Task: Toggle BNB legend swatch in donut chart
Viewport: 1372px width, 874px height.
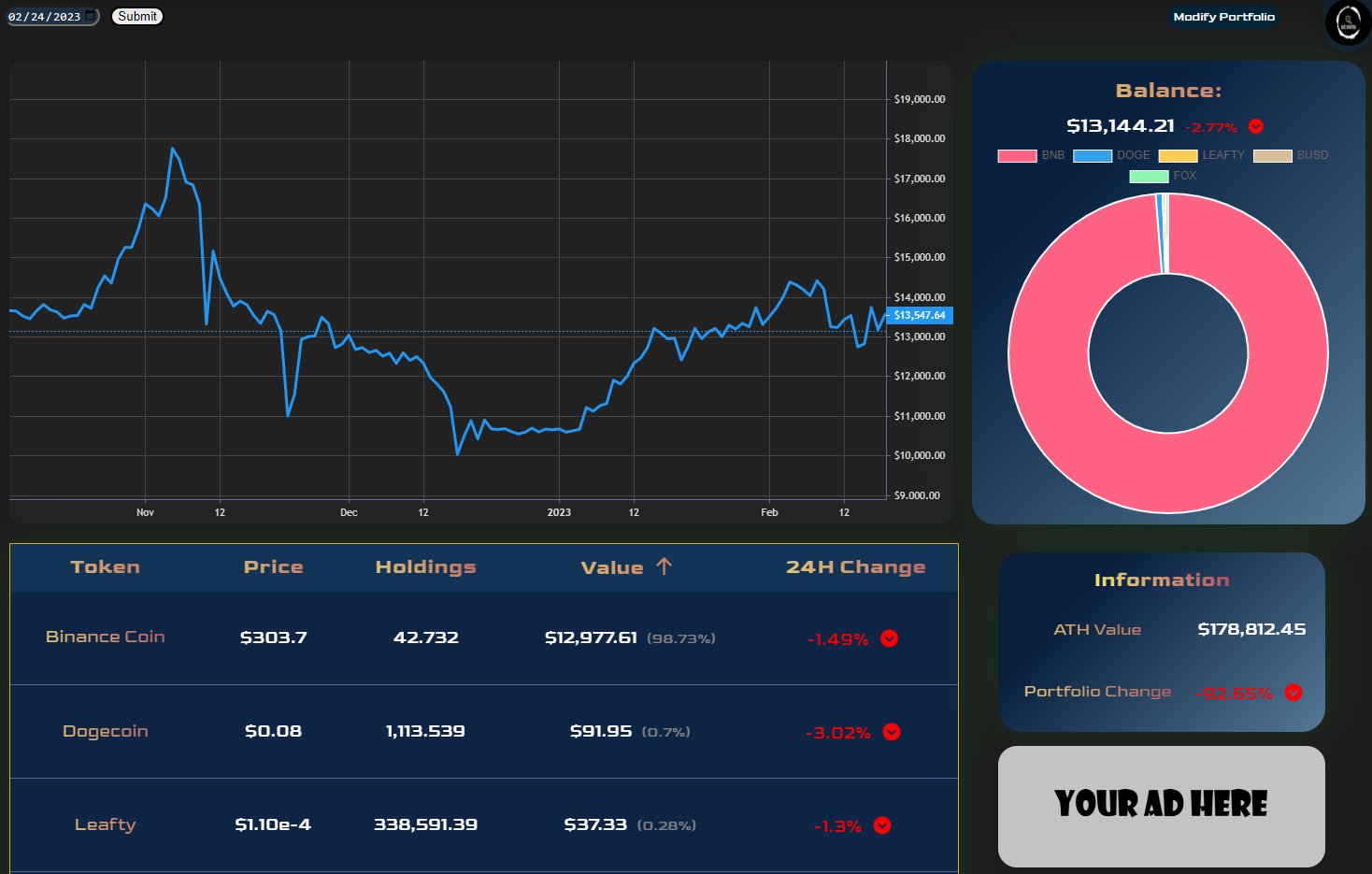Action: click(1017, 155)
